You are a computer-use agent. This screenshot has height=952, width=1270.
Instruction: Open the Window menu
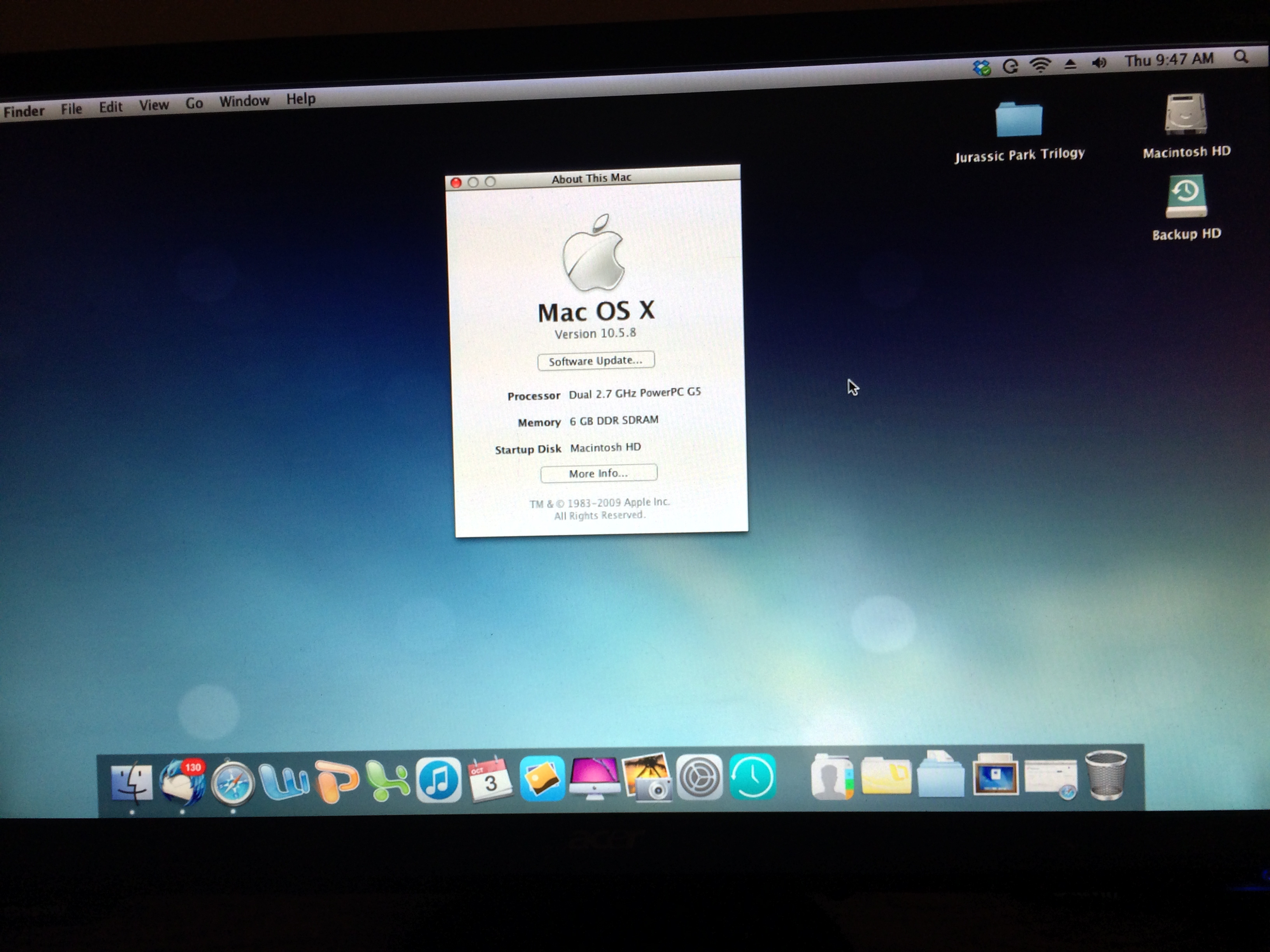[244, 101]
